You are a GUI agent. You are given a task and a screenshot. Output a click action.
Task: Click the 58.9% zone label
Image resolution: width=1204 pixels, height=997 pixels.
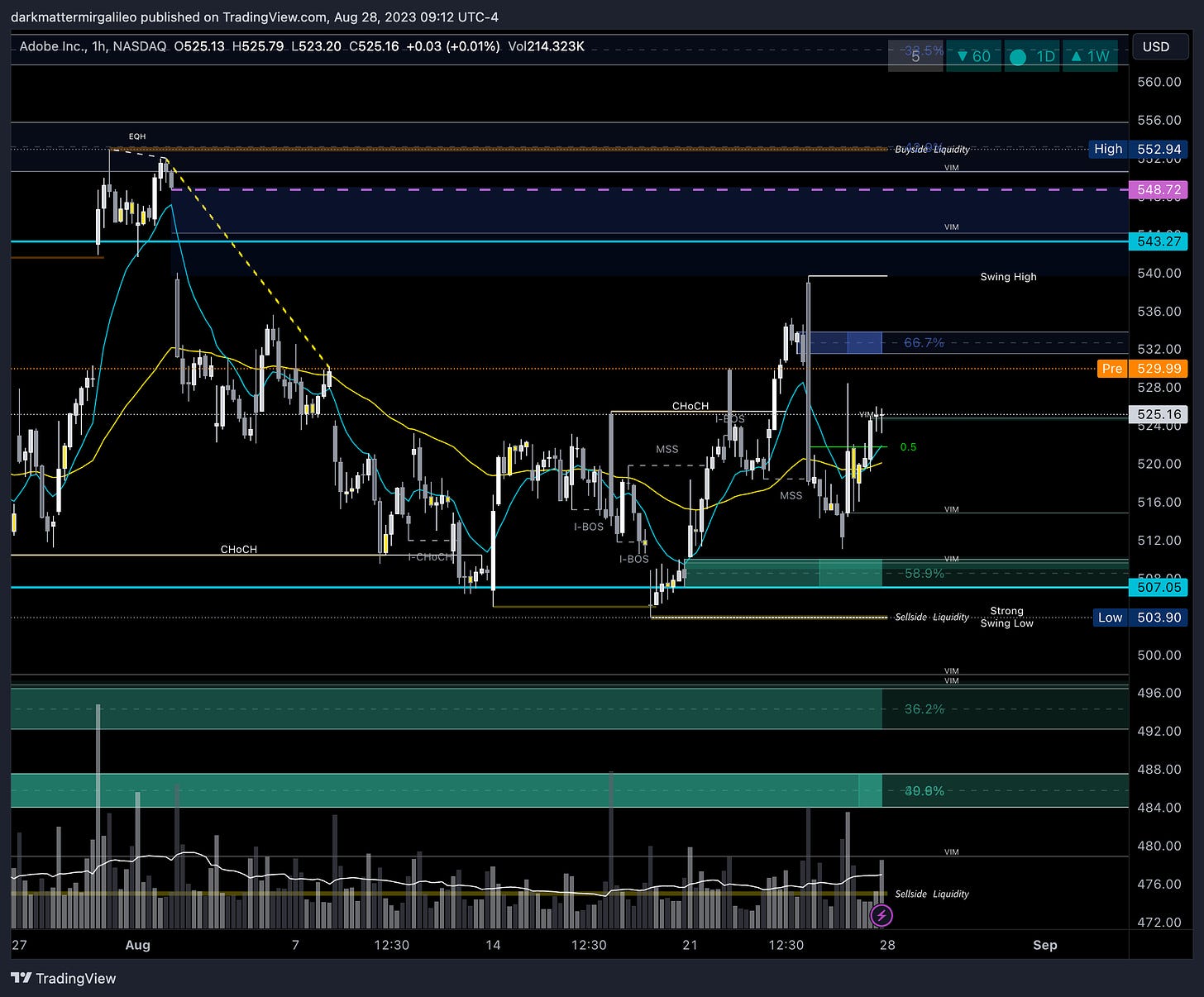pyautogui.click(x=924, y=573)
